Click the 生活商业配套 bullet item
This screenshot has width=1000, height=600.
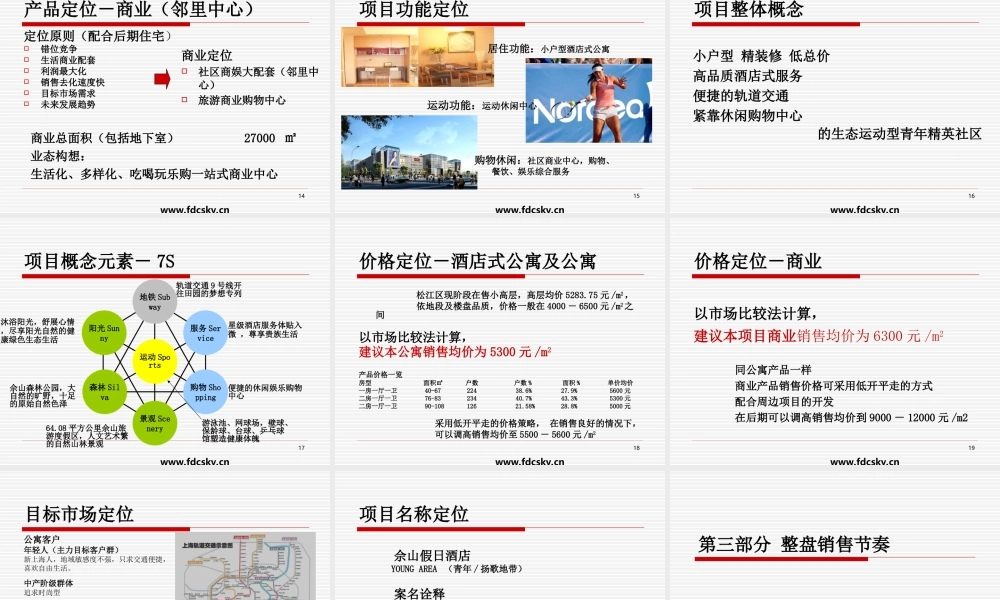68,60
